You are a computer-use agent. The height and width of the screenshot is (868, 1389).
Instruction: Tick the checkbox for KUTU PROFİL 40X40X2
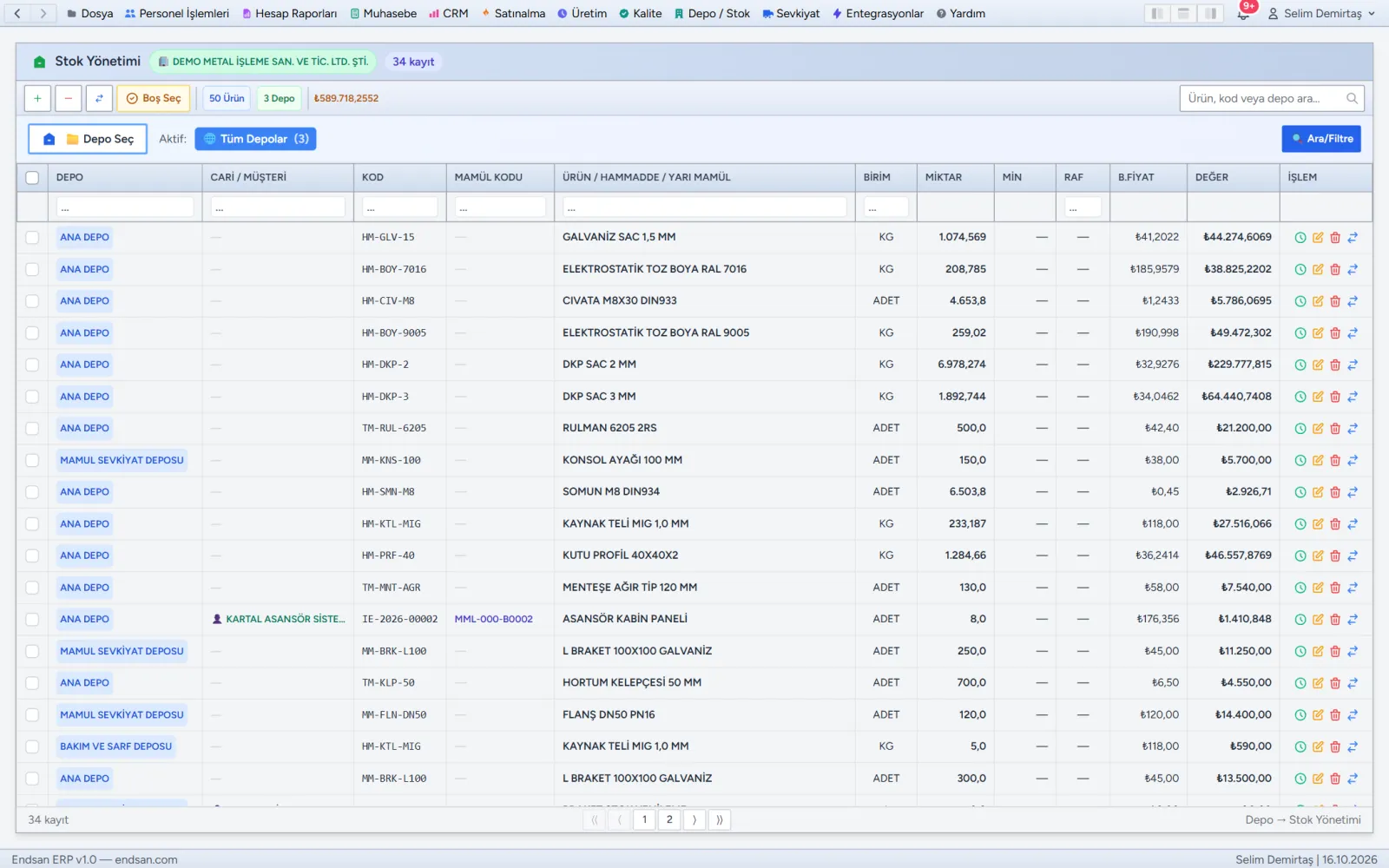tap(32, 556)
